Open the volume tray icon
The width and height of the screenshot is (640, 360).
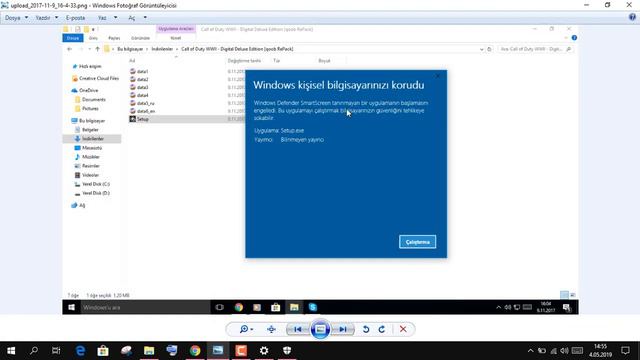click(564, 351)
